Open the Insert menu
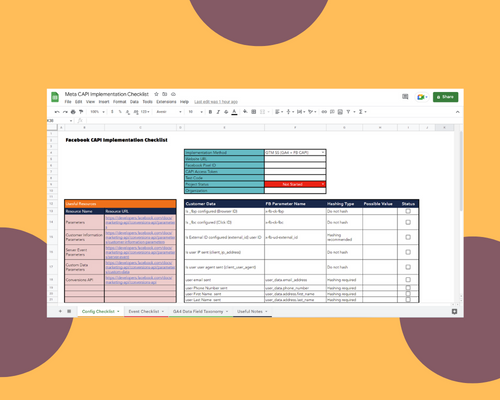Viewport: 500px width, 400px height. coord(104,102)
